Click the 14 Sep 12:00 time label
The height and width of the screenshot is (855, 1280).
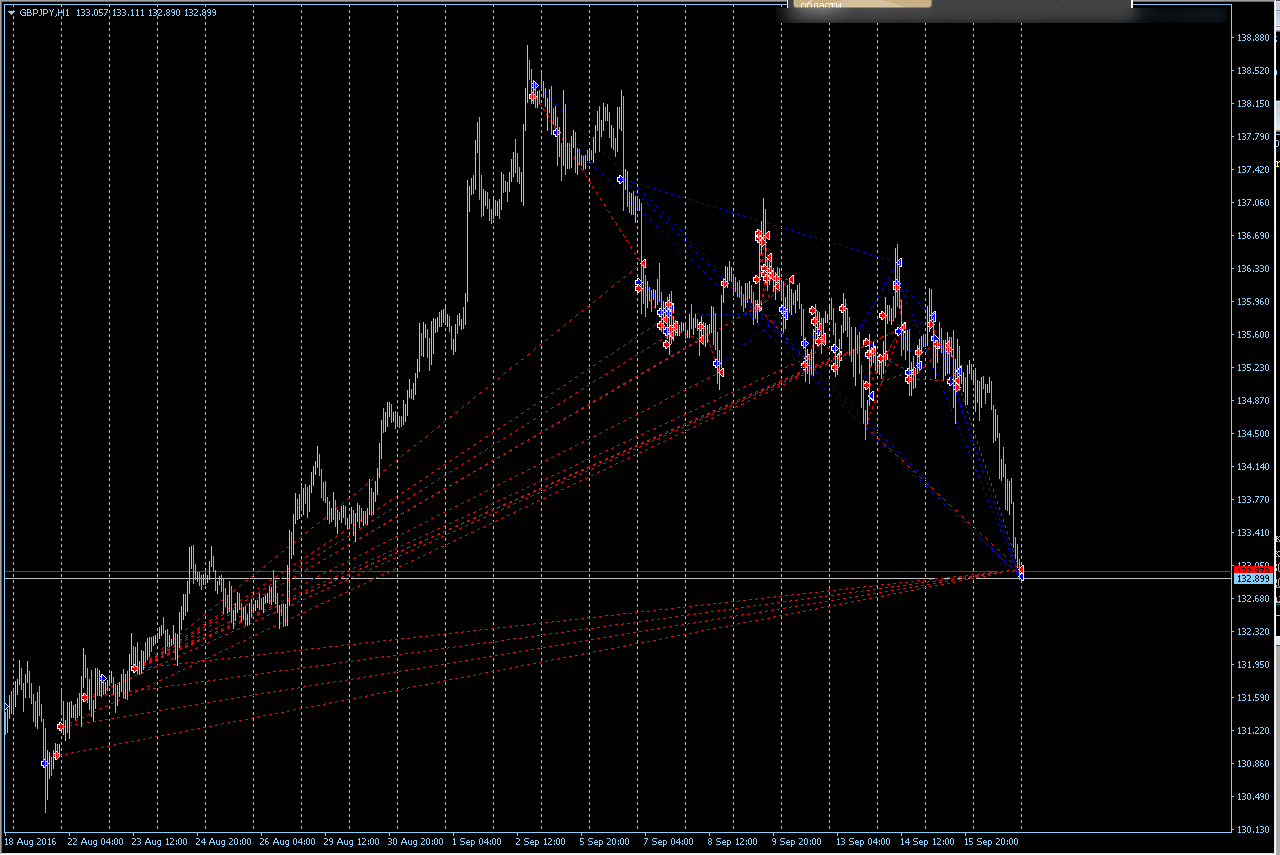coord(927,842)
